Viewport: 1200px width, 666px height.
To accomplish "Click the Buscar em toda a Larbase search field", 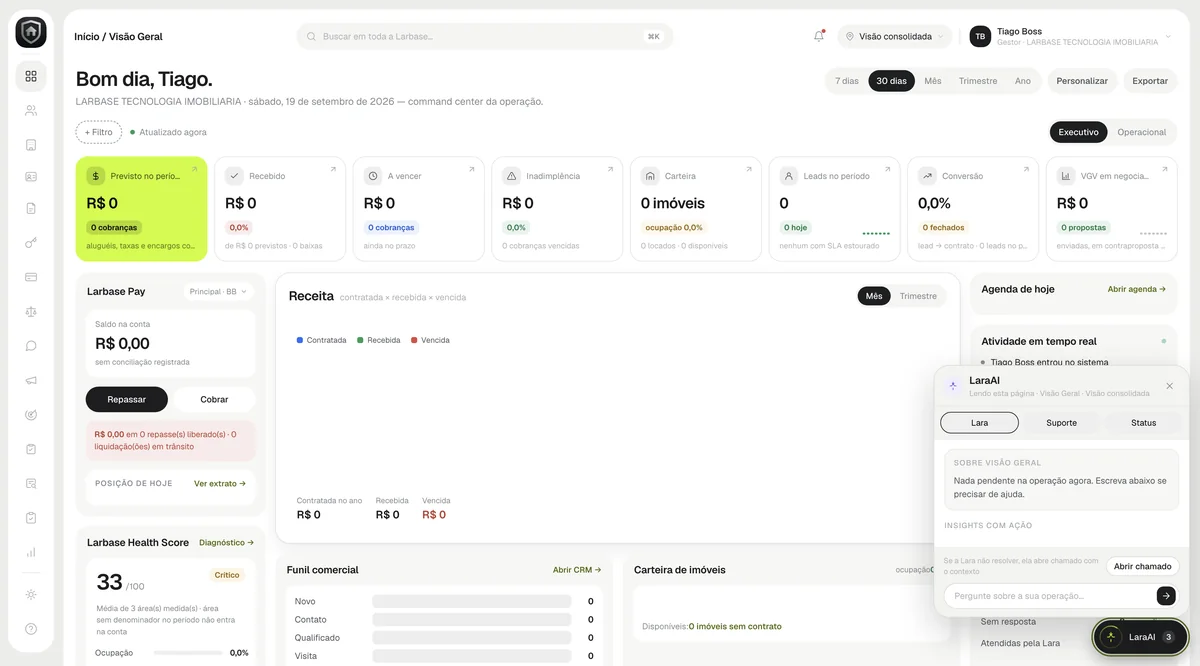I will pos(485,36).
